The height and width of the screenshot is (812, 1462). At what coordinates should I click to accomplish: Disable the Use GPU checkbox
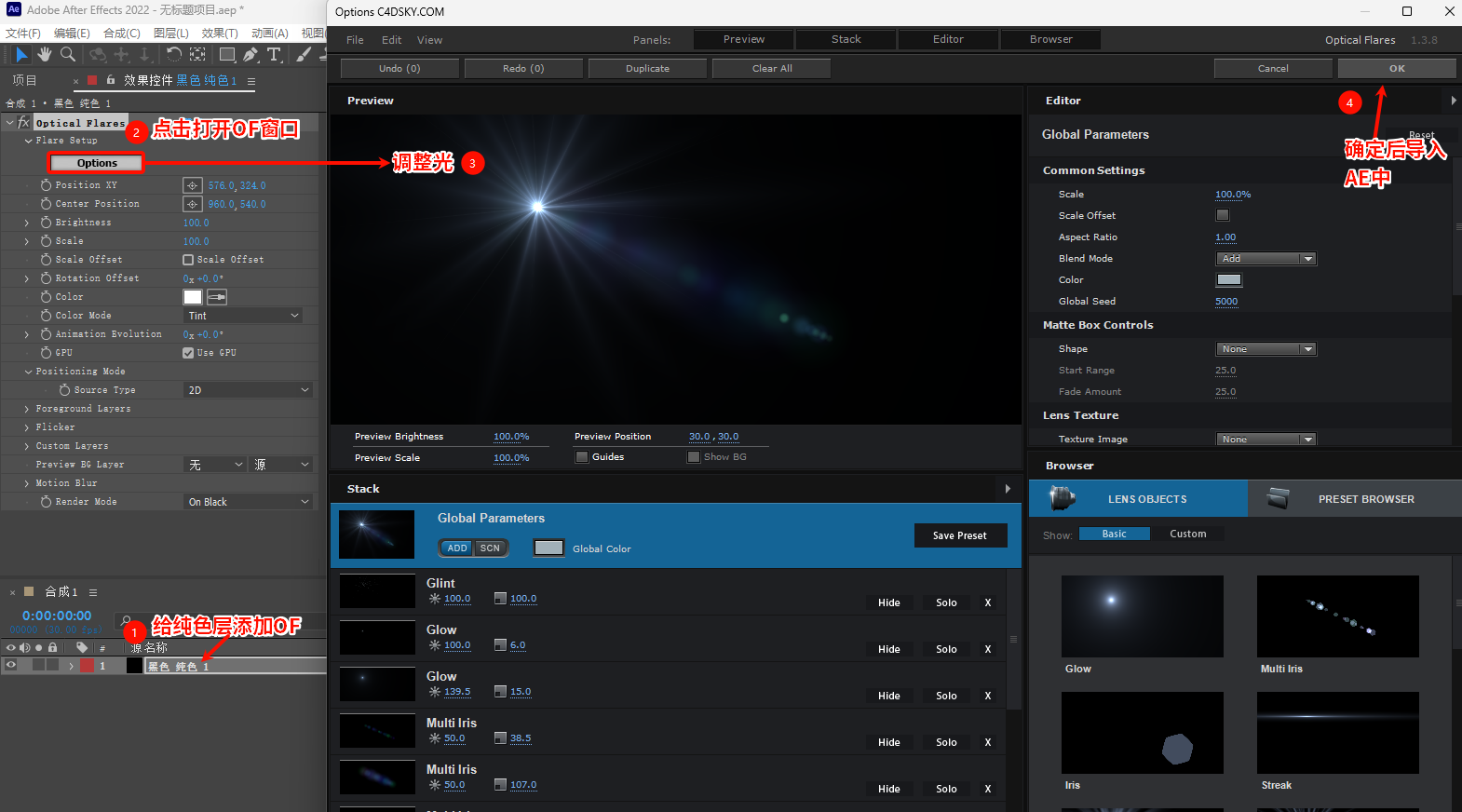[x=188, y=353]
